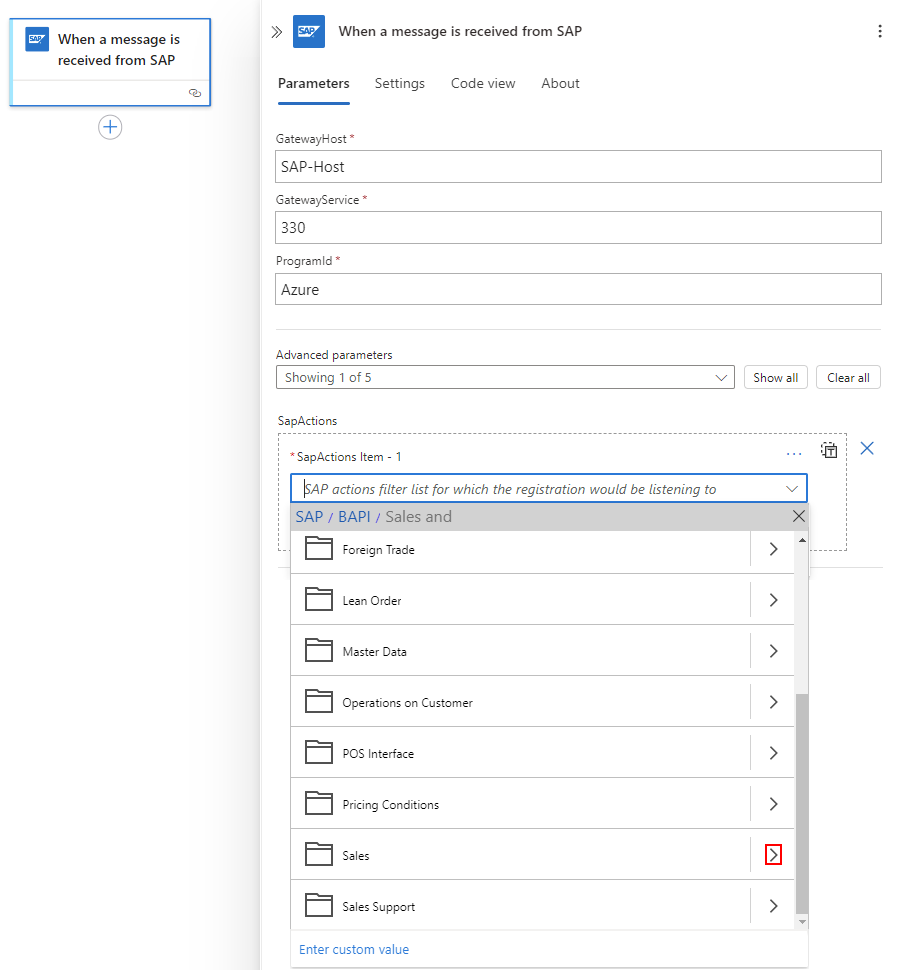Remove SapActions Item 1 with the X
The height and width of the screenshot is (970, 900).
pyautogui.click(x=867, y=449)
